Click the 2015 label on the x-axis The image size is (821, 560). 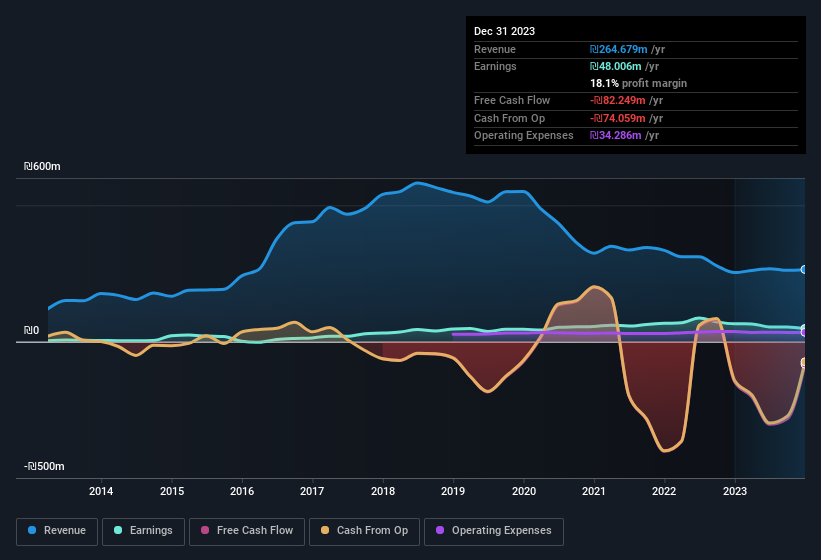[172, 491]
